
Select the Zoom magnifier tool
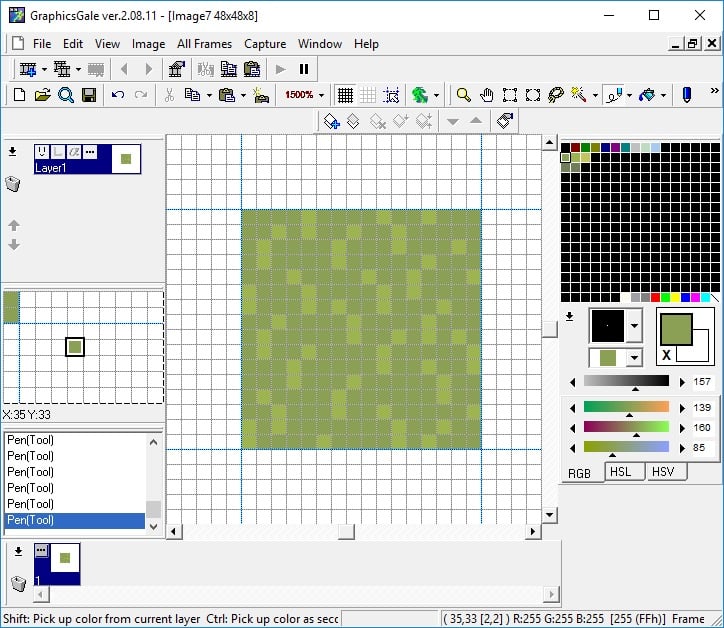[x=463, y=95]
